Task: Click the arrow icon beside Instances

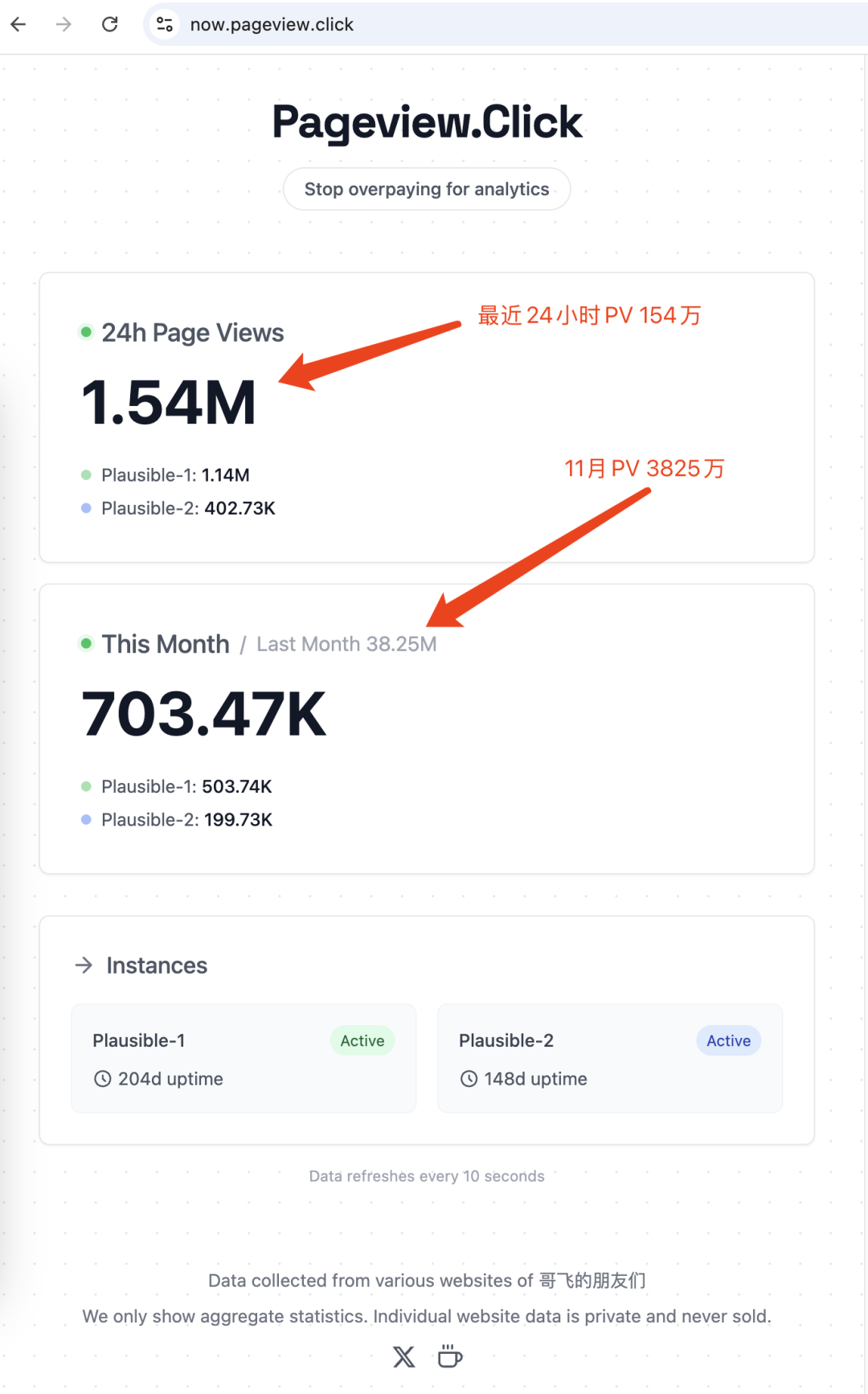Action: coord(84,965)
